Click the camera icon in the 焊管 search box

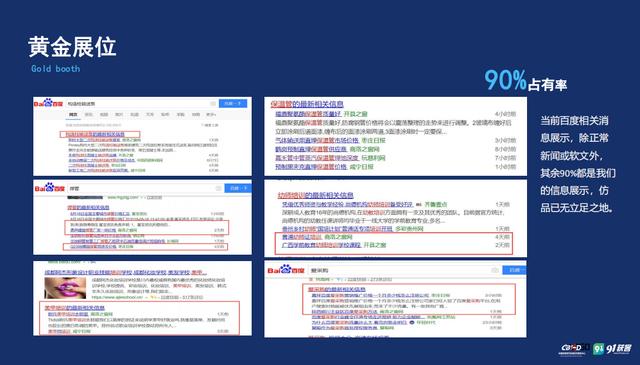click(218, 188)
